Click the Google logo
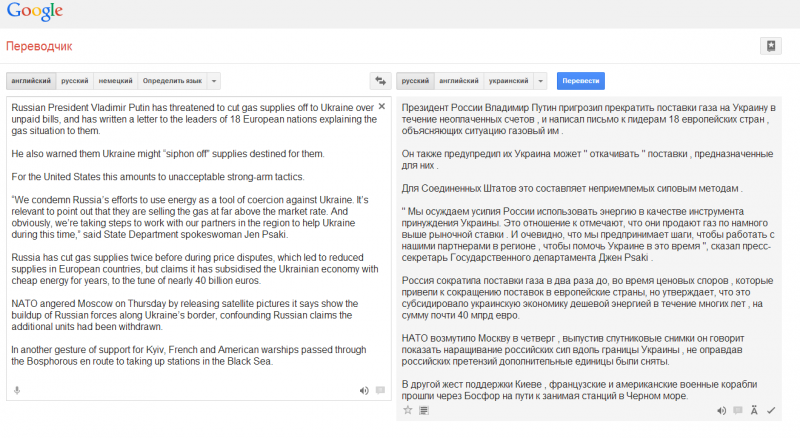Screen dimensions: 800x438 pyautogui.click(x=35, y=11)
